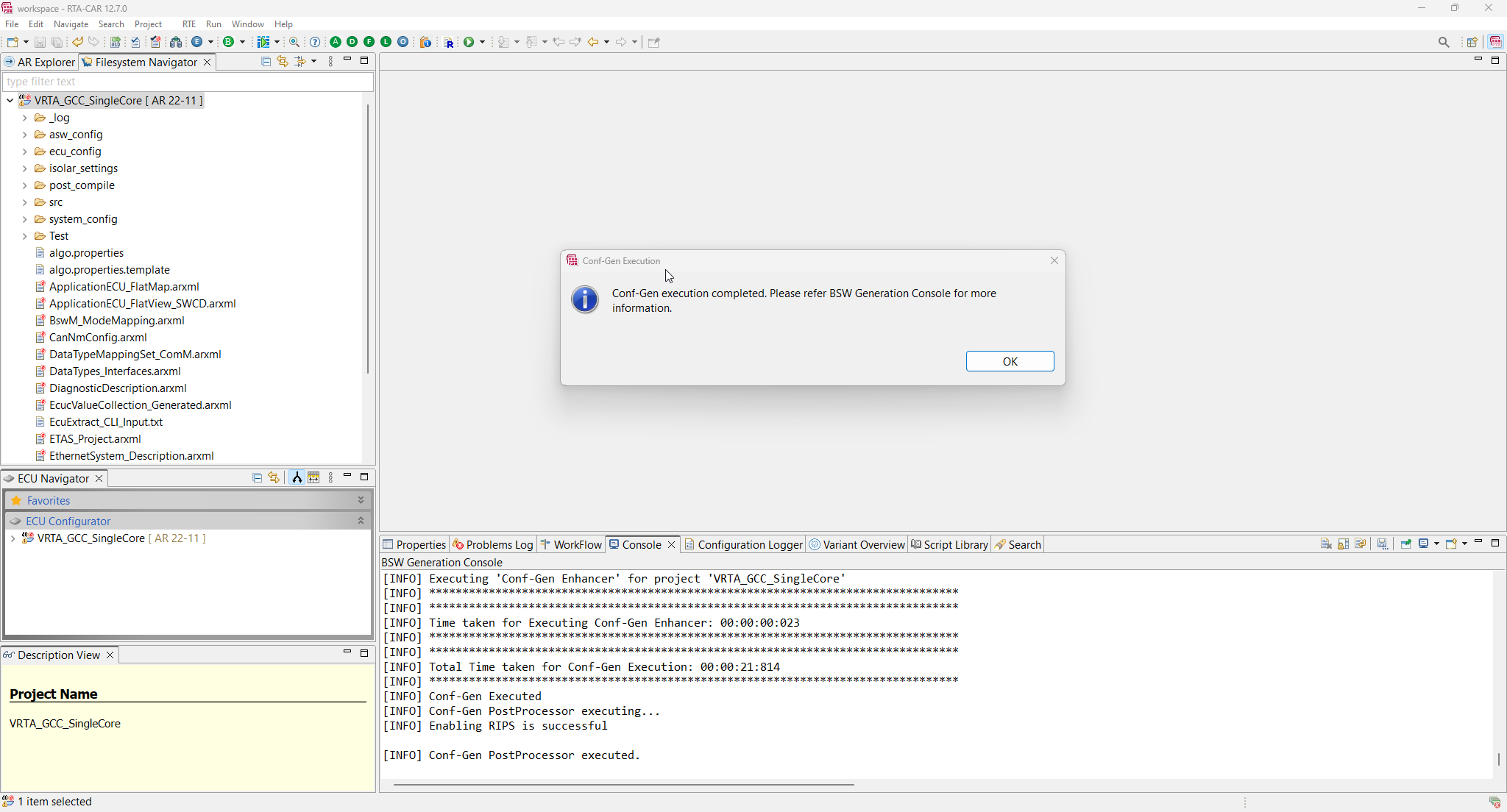Close the Conf-Gen Execution dialog with X
The width and height of the screenshot is (1507, 812).
[x=1054, y=260]
